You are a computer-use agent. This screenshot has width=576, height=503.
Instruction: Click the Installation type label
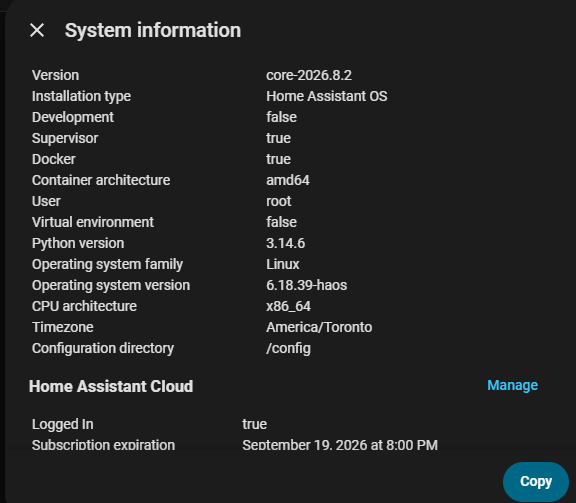pos(81,96)
